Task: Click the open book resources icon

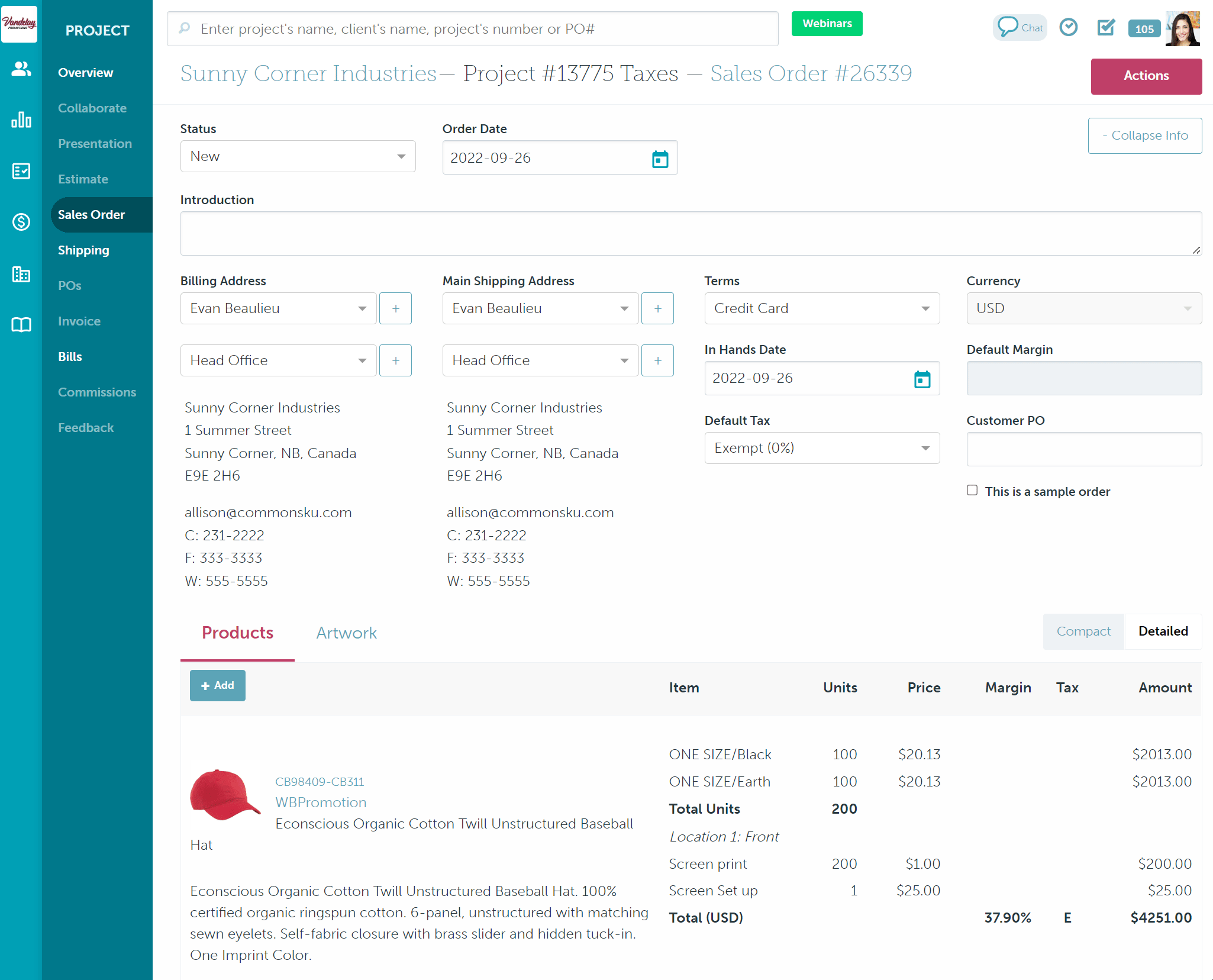Action: (x=21, y=325)
